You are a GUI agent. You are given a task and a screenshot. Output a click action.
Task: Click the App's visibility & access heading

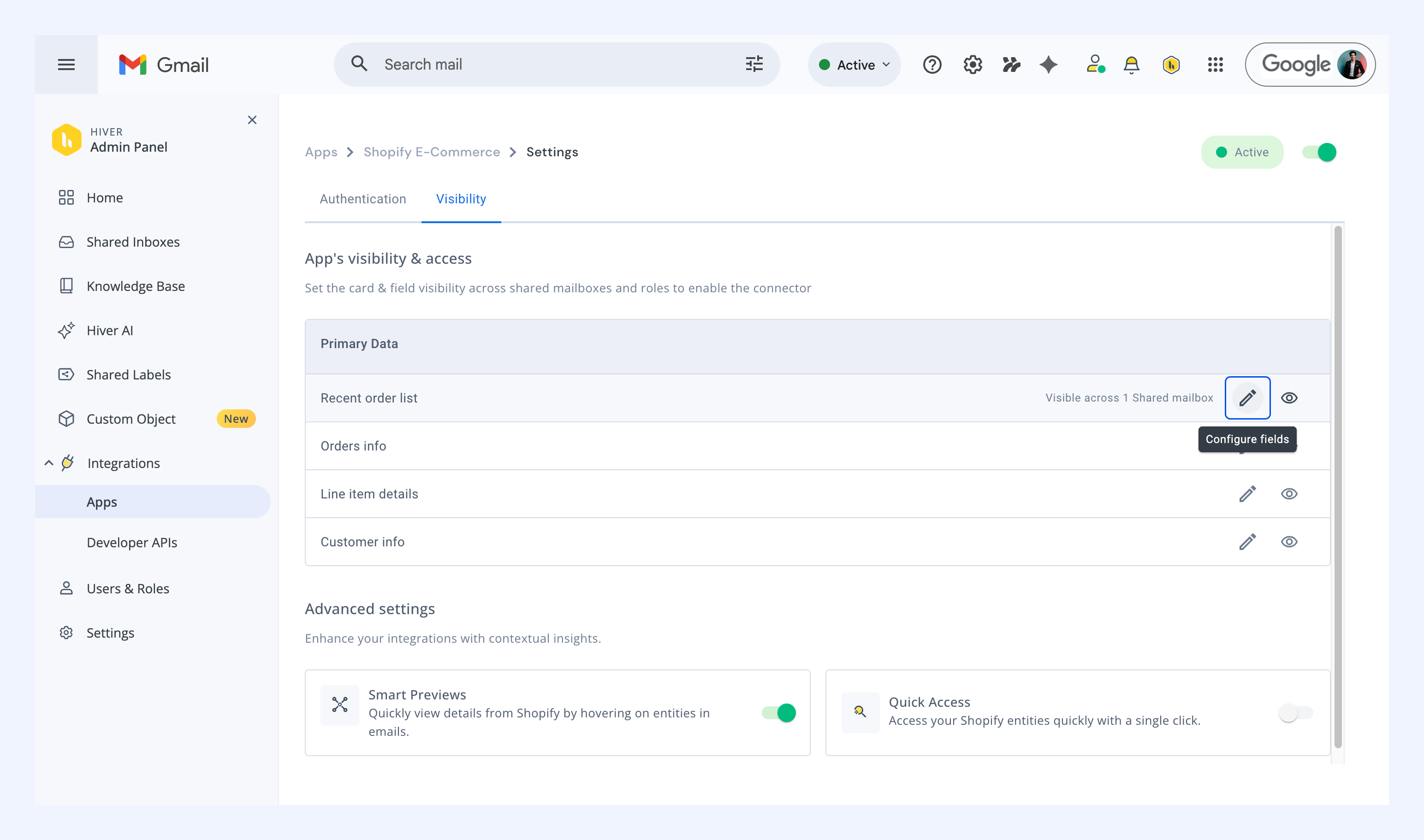pyautogui.click(x=388, y=259)
